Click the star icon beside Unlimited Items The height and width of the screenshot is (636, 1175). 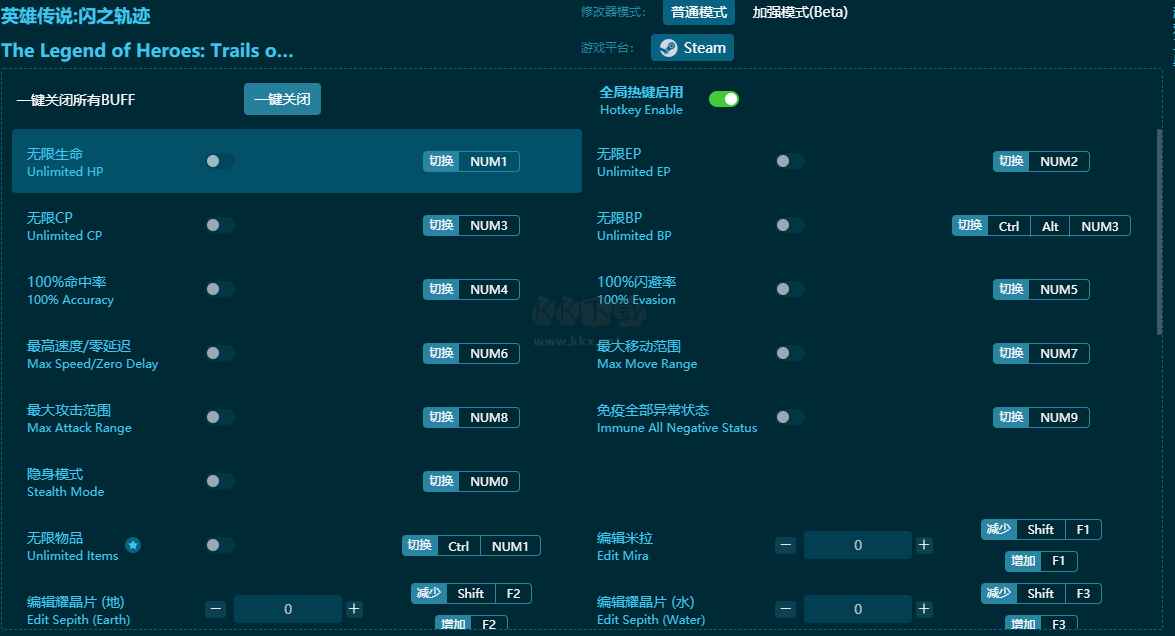tap(133, 545)
